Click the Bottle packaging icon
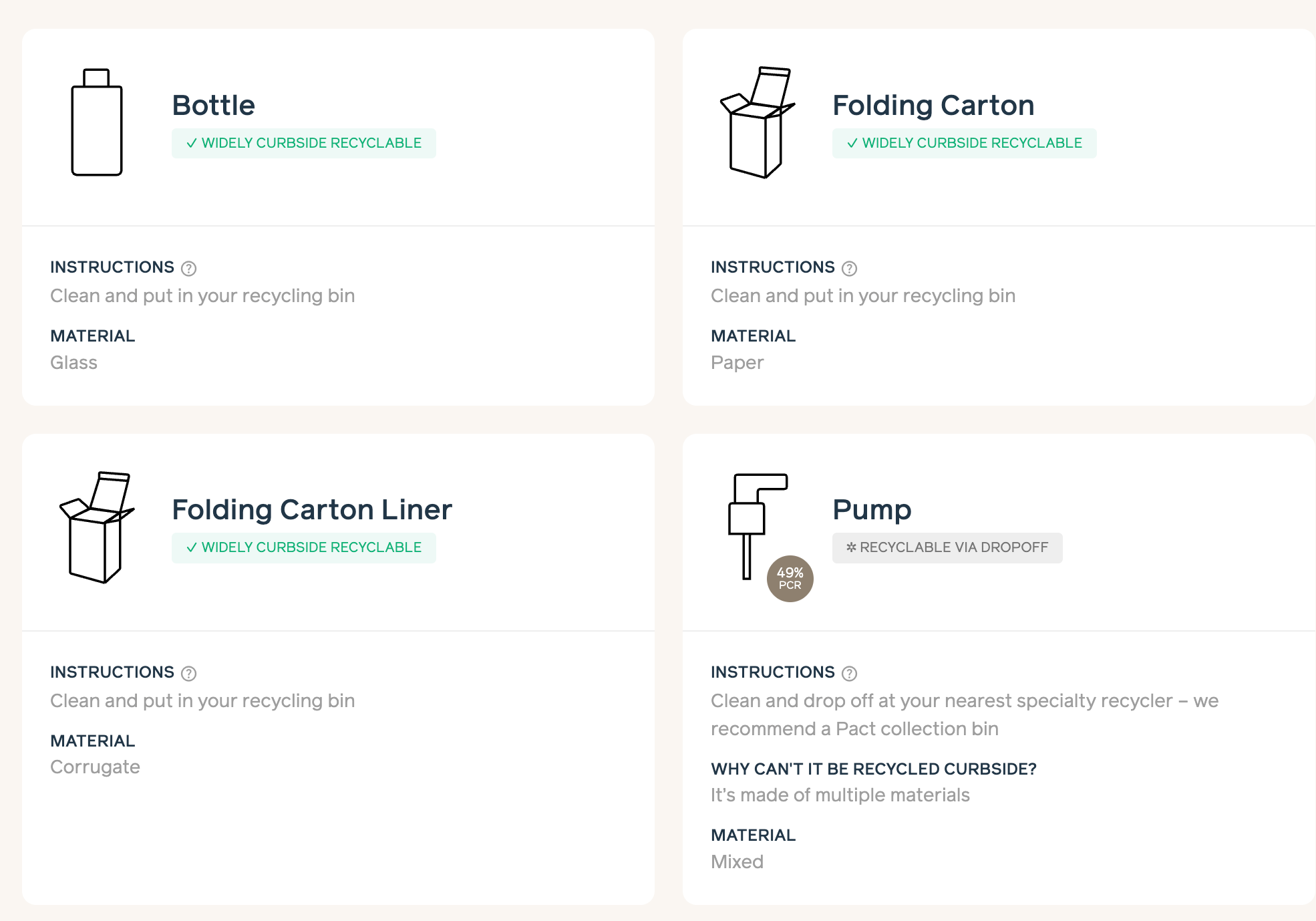Viewport: 1316px width, 921px height. tap(97, 122)
